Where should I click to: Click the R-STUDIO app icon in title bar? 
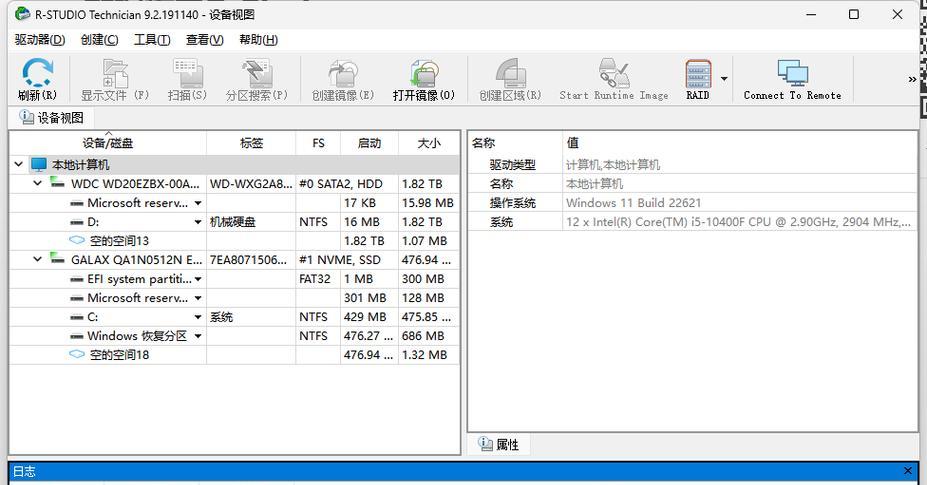pyautogui.click(x=22, y=14)
